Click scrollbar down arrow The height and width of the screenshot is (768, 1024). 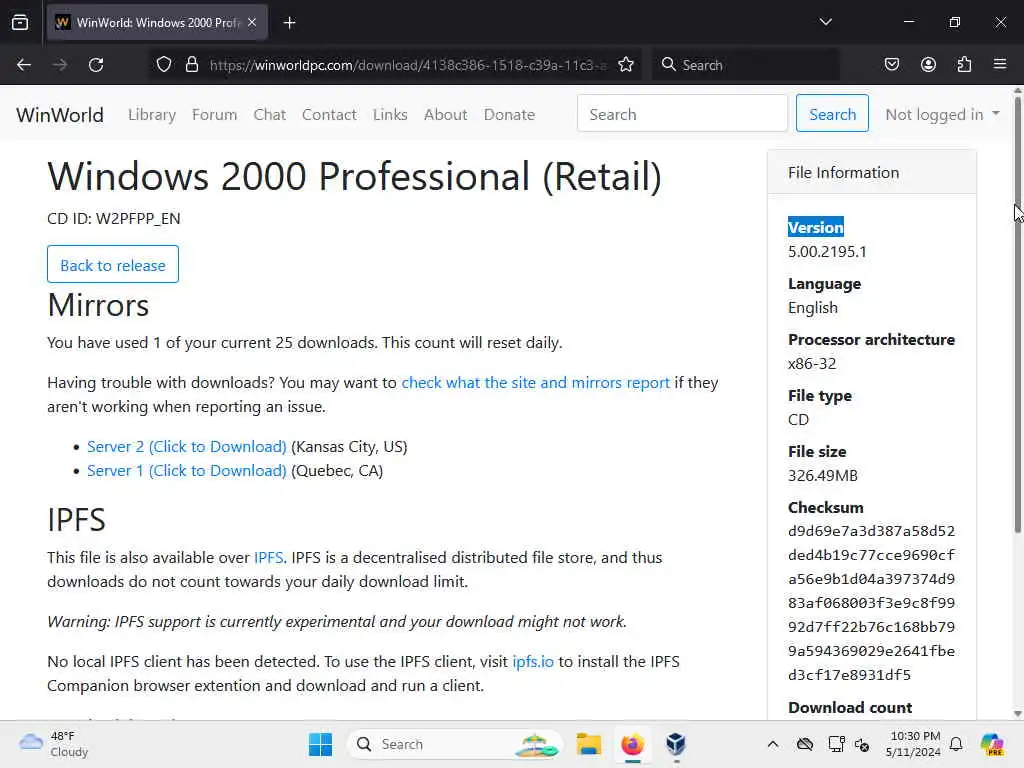point(1017,714)
